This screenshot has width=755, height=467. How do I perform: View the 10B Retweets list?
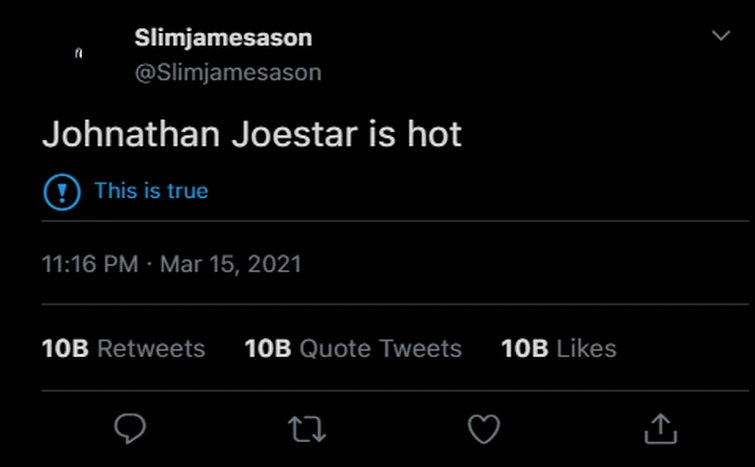123,348
